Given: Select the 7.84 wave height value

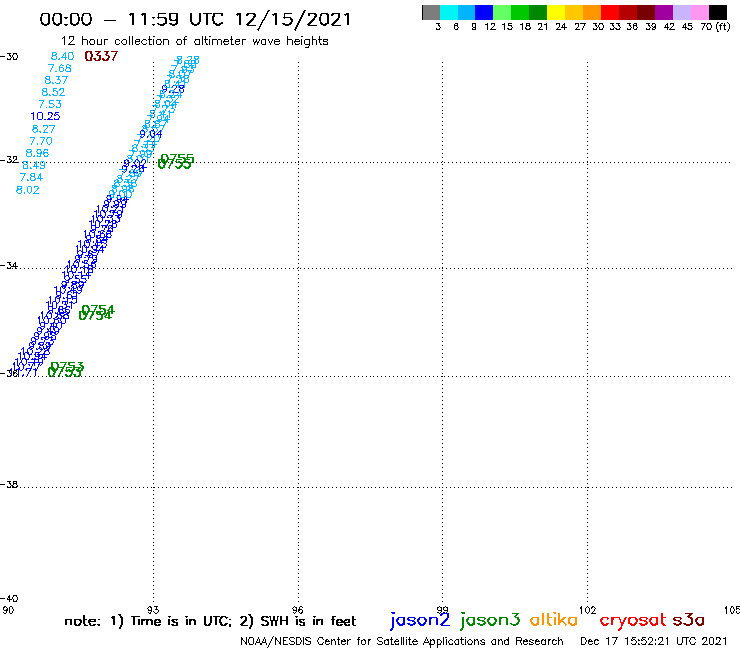Looking at the screenshot, I should pos(31,177).
